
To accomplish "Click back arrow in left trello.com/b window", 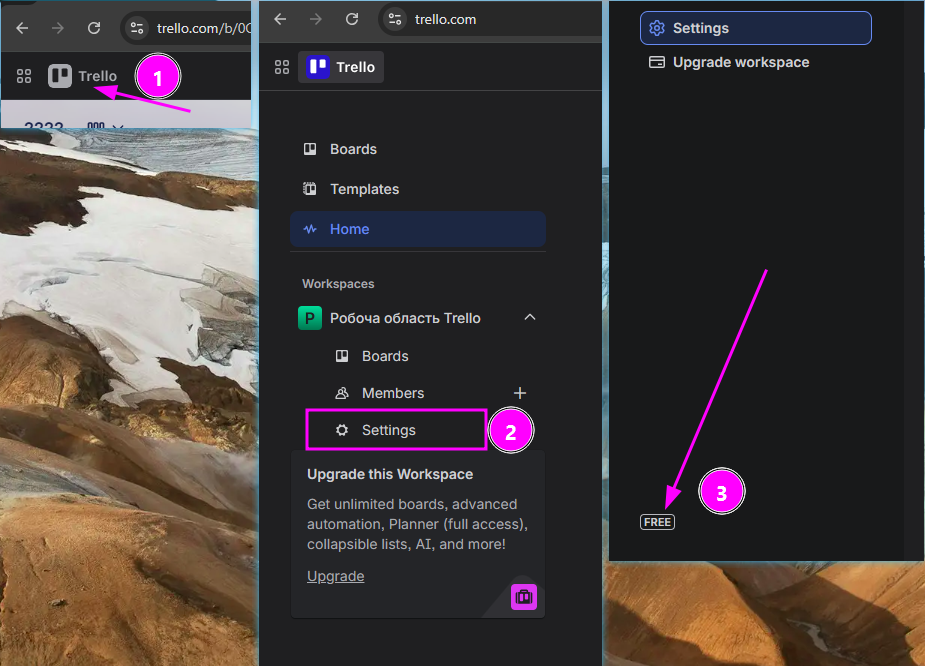I will click(22, 28).
